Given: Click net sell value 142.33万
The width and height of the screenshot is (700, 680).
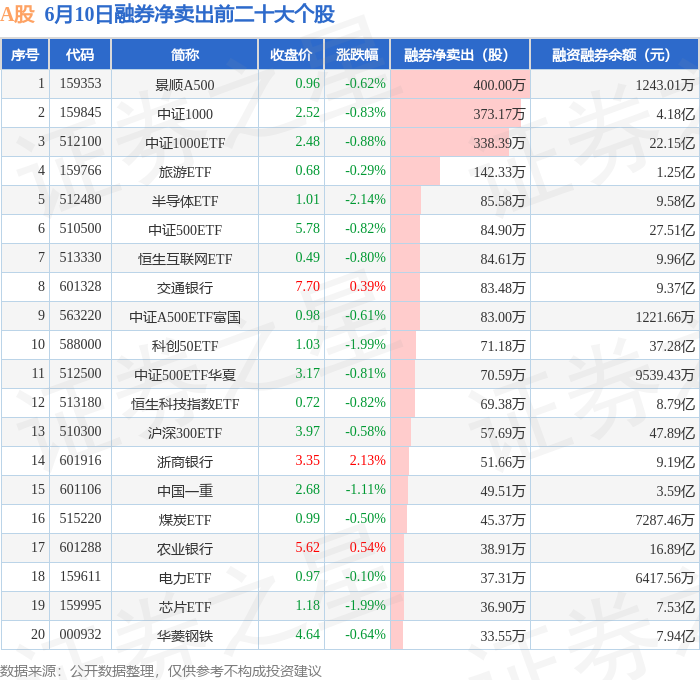Looking at the screenshot, I should pyautogui.click(x=499, y=172).
